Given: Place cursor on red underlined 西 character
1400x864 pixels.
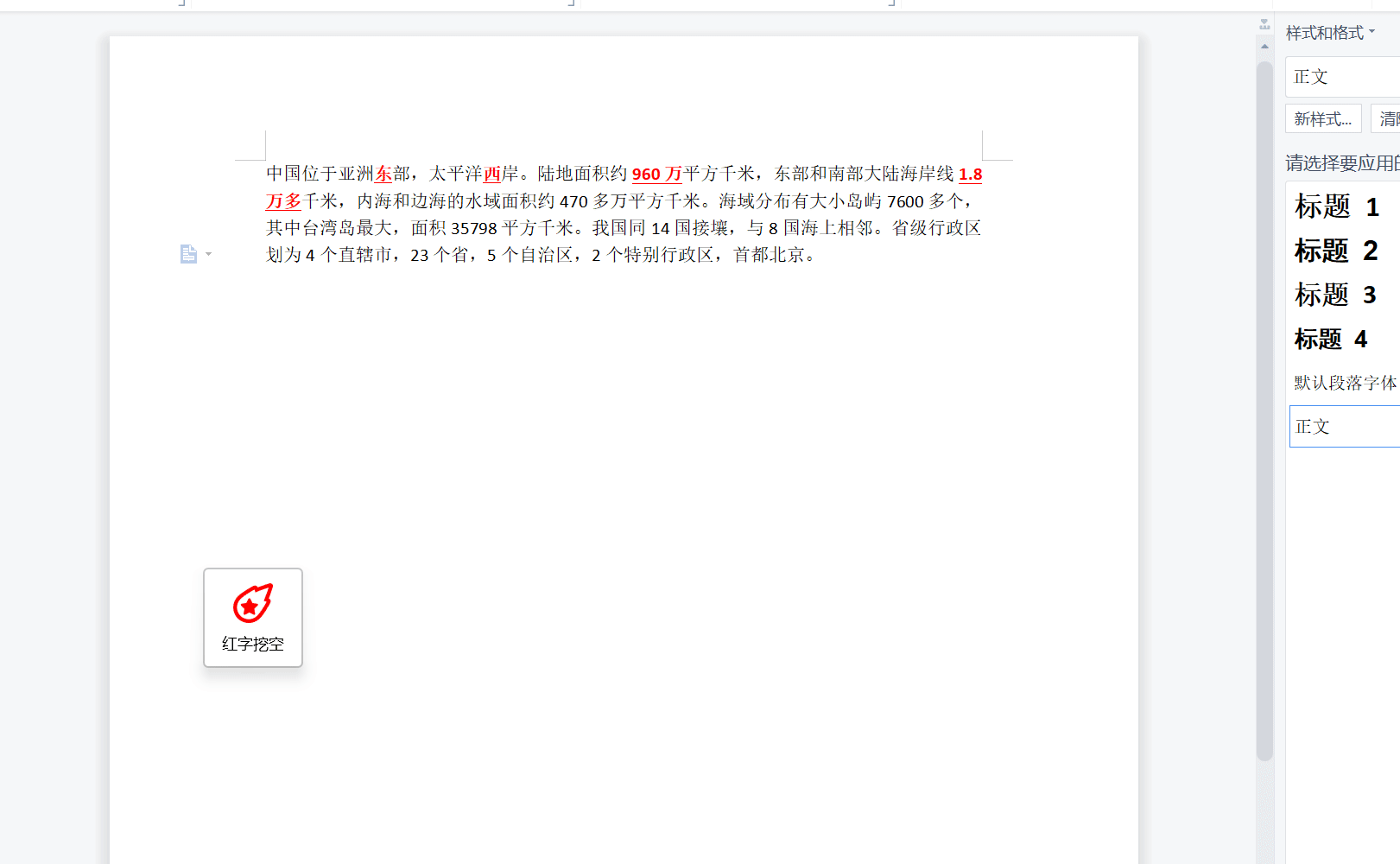Looking at the screenshot, I should coord(492,174).
